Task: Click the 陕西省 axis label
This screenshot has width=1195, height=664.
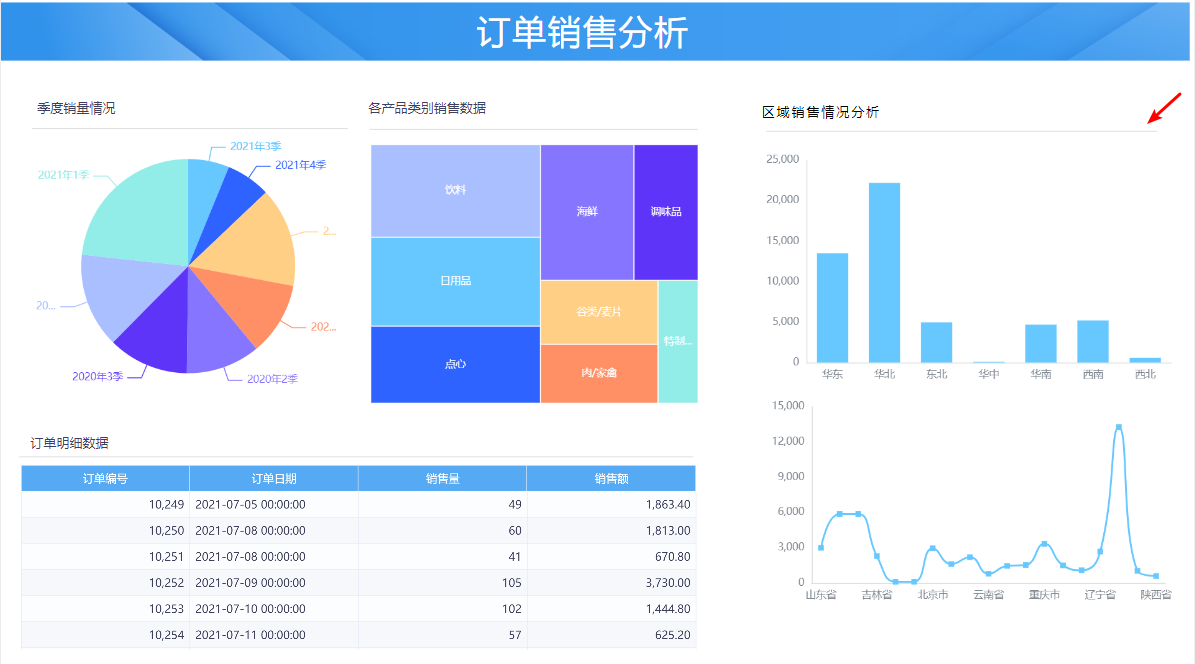Action: click(x=1156, y=595)
